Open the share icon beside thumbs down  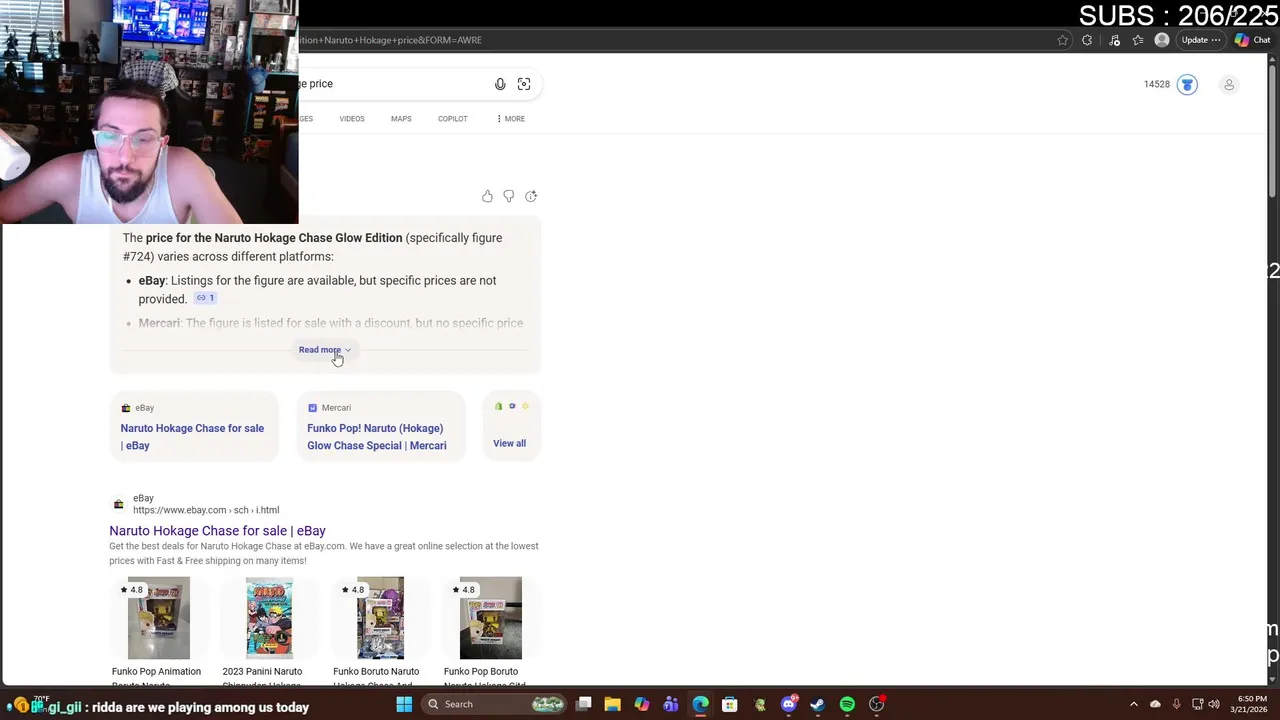pos(531,196)
